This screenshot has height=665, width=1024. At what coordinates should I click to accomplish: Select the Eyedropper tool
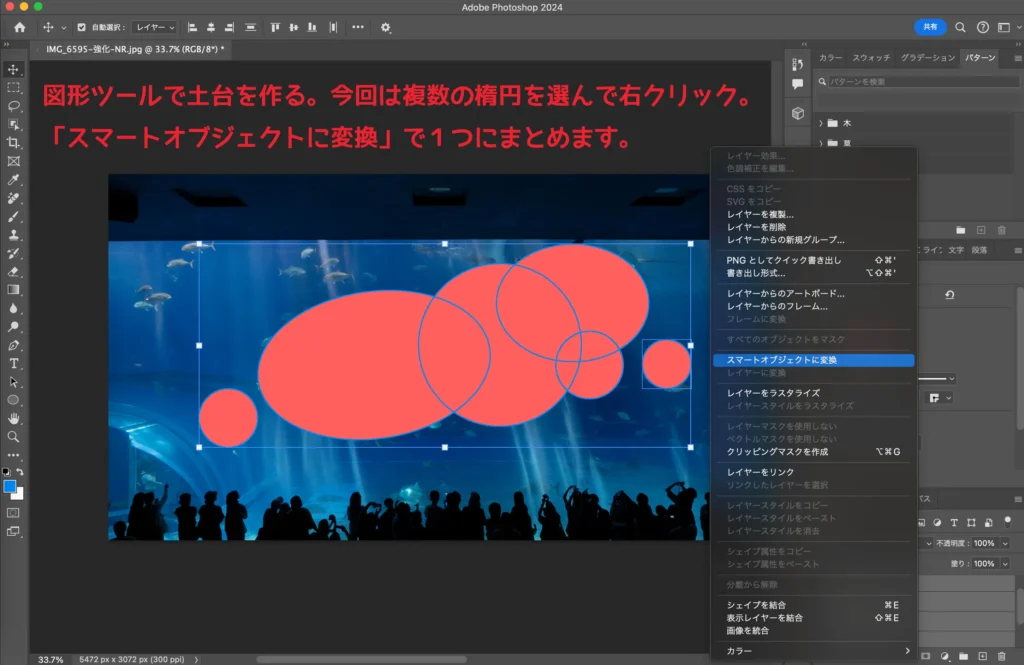coord(14,180)
